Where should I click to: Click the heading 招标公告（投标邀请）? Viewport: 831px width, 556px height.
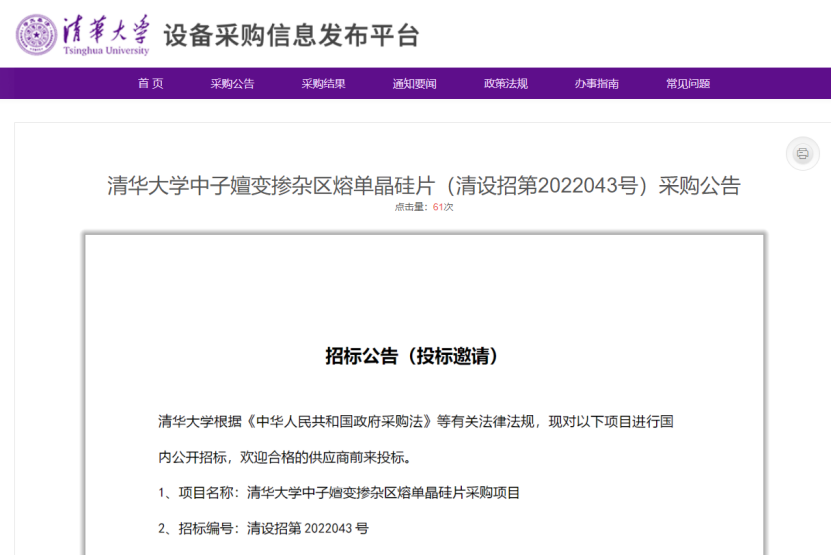click(411, 356)
